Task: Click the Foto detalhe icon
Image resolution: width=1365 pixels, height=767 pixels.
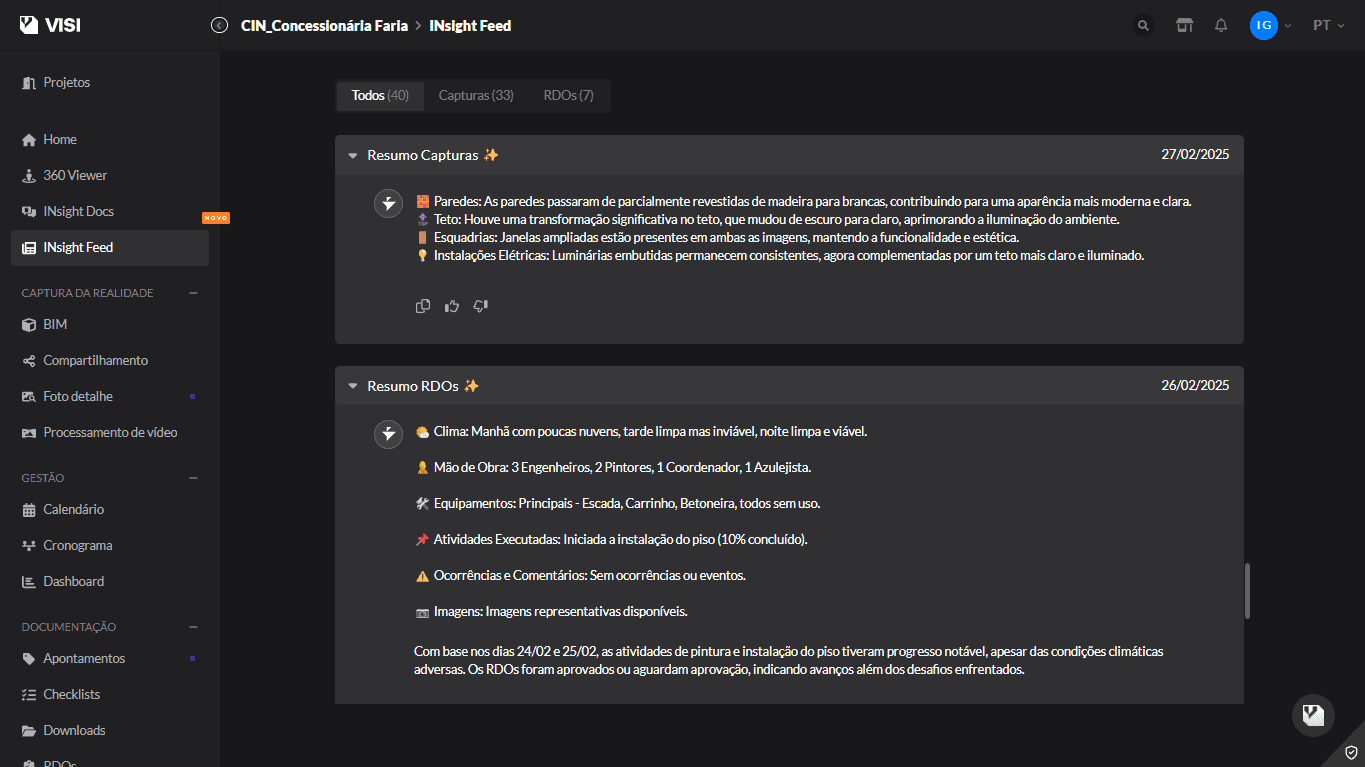Action: 29,397
